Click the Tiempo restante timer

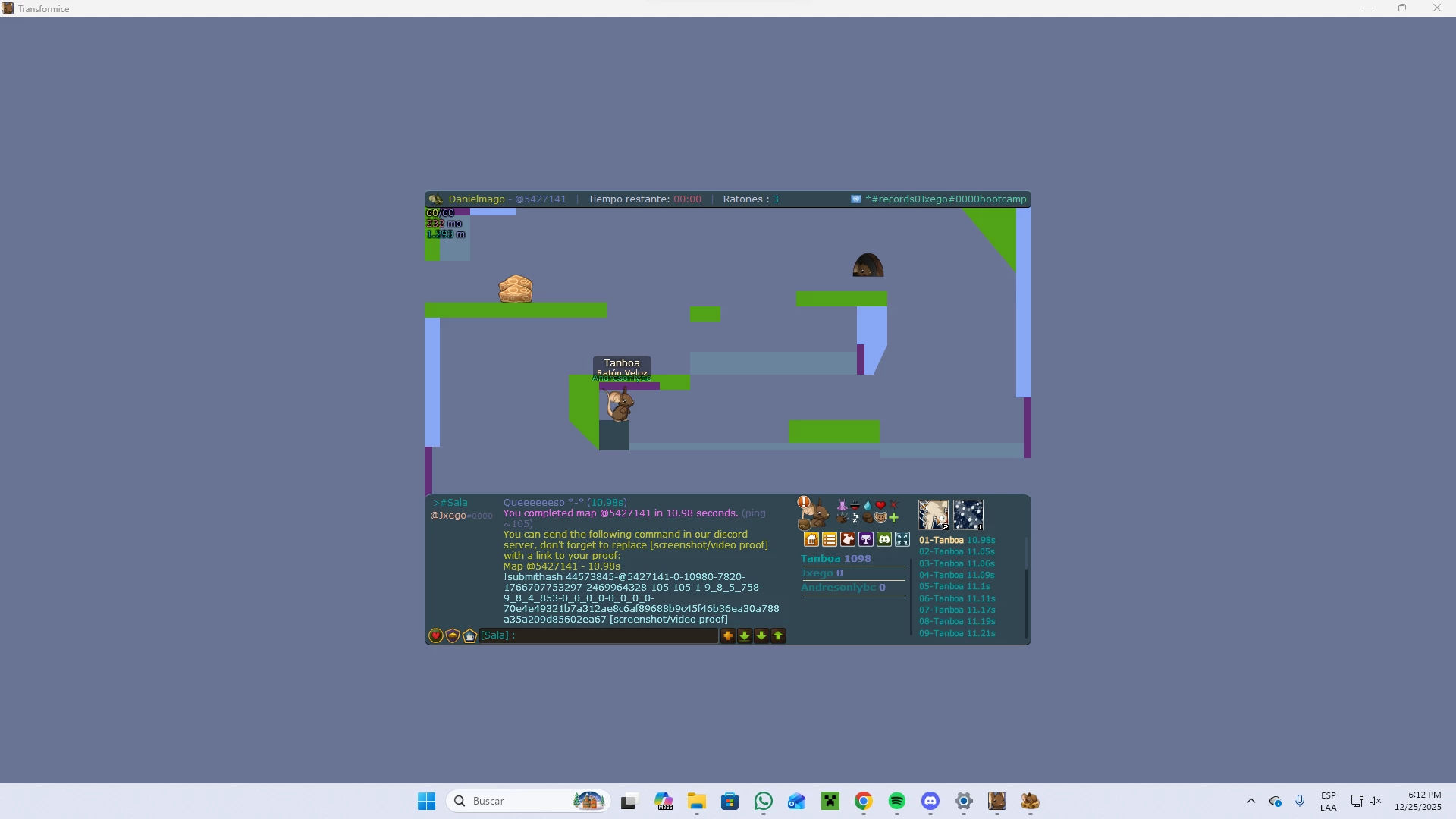click(x=645, y=199)
